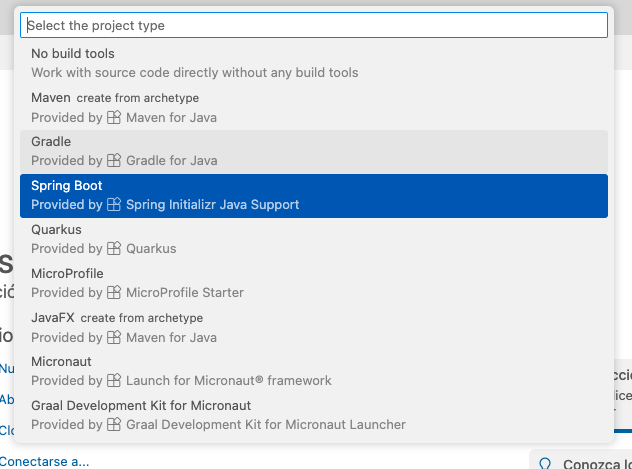Click the 'Spring Initializr Java Support' text
This screenshot has width=632, height=469.
tap(212, 205)
